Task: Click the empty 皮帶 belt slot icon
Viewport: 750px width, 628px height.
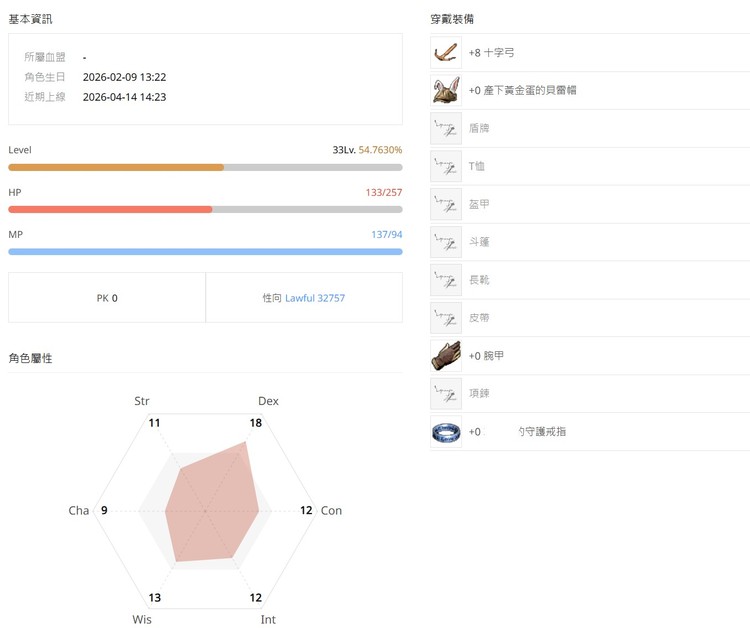Action: (x=445, y=318)
